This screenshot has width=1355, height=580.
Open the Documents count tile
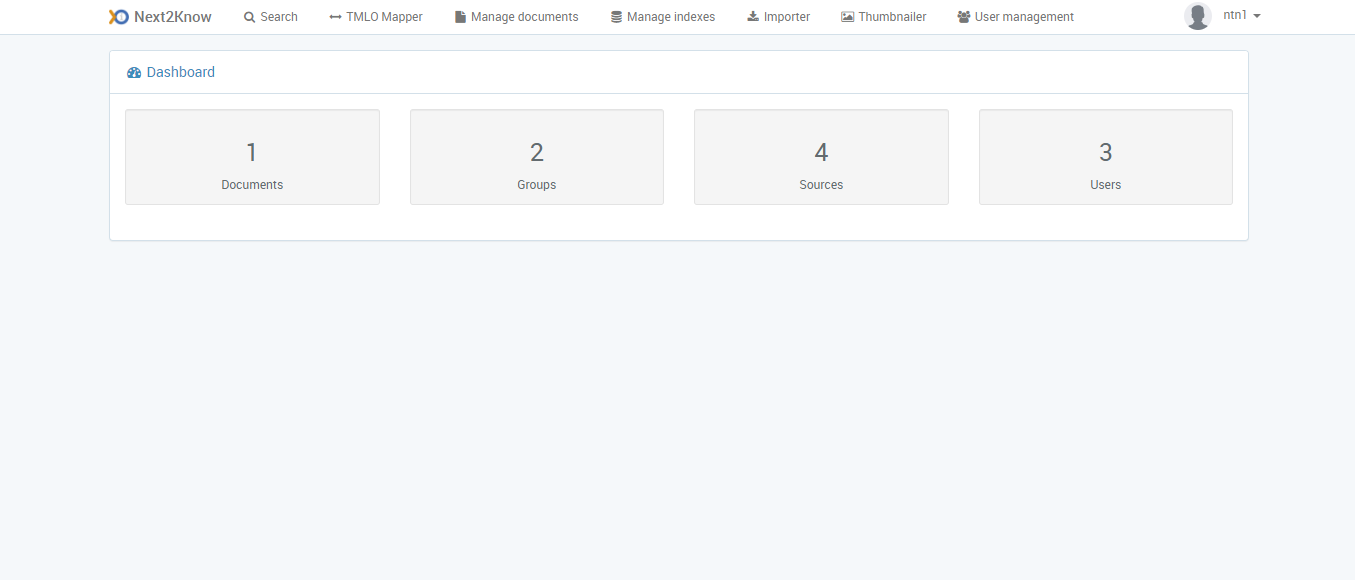[252, 157]
